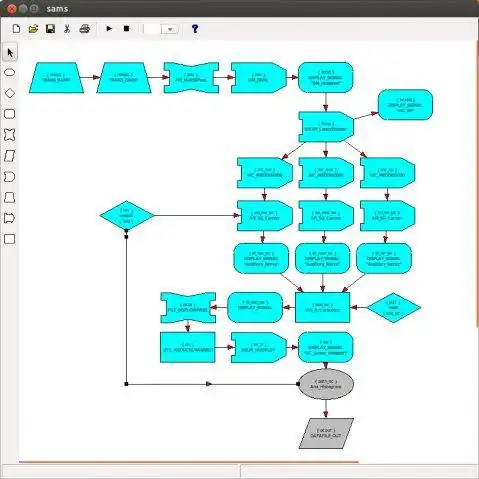This screenshot has height=479, width=479.
Task: Open the toolbar dropdown arrow
Action: pyautogui.click(x=170, y=29)
